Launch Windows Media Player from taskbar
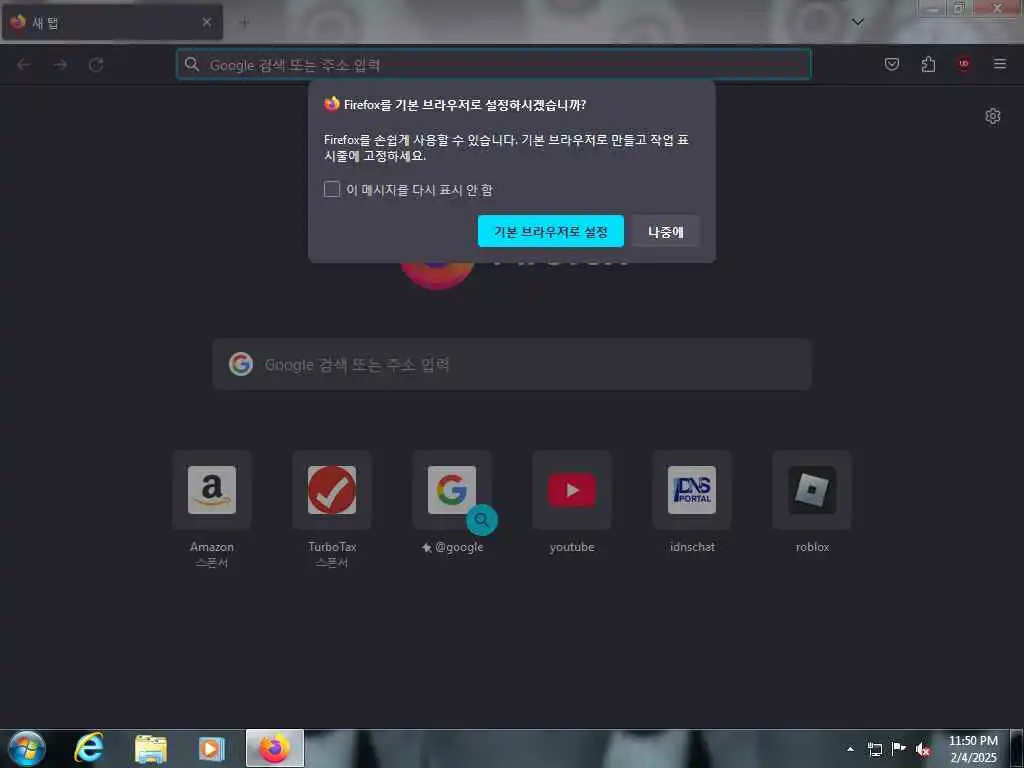This screenshot has width=1024, height=768. point(212,748)
